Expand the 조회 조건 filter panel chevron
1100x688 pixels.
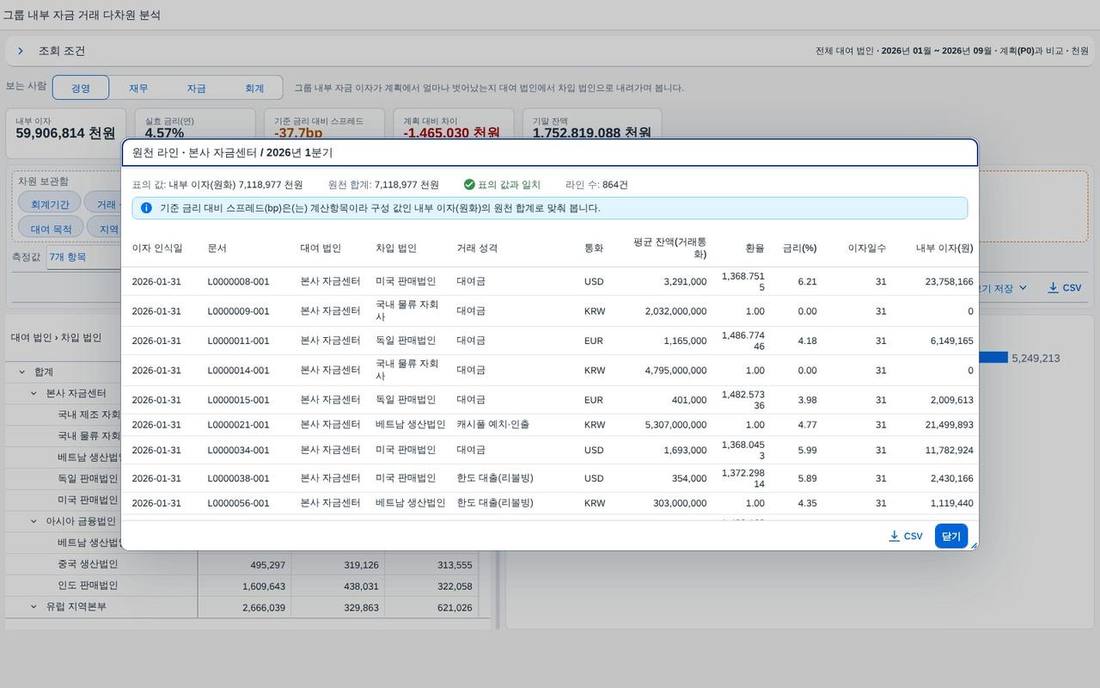pos(20,50)
